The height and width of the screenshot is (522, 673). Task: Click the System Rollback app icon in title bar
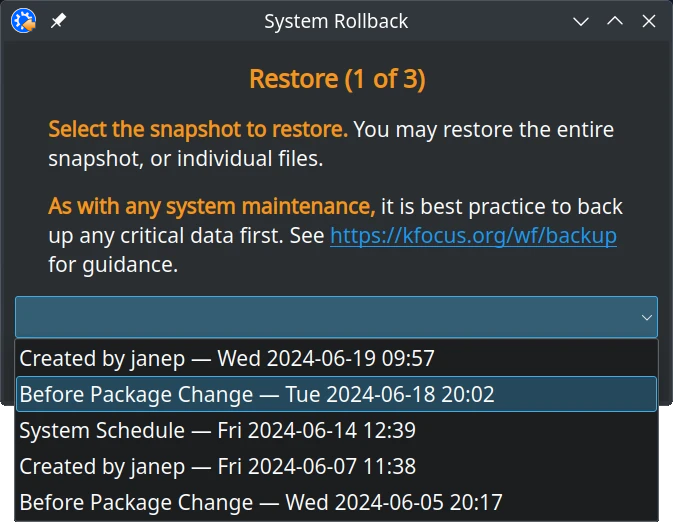pos(23,21)
